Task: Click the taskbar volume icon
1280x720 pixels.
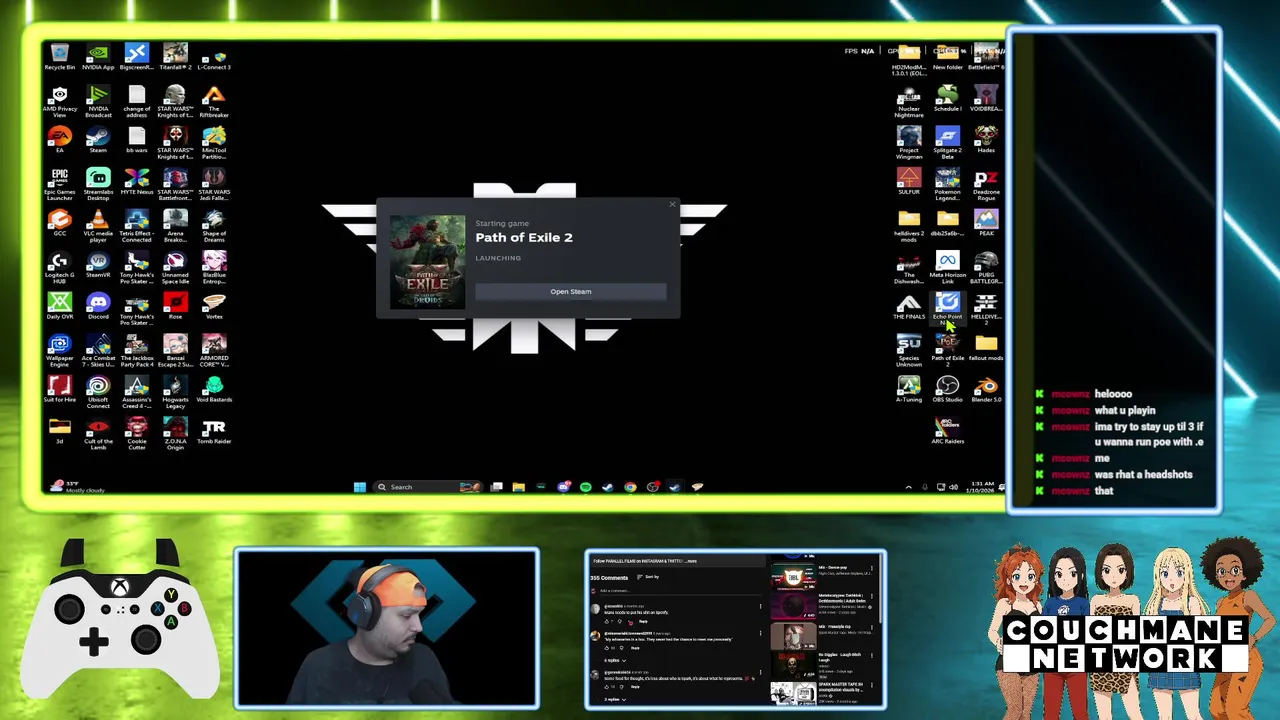Action: tap(953, 487)
